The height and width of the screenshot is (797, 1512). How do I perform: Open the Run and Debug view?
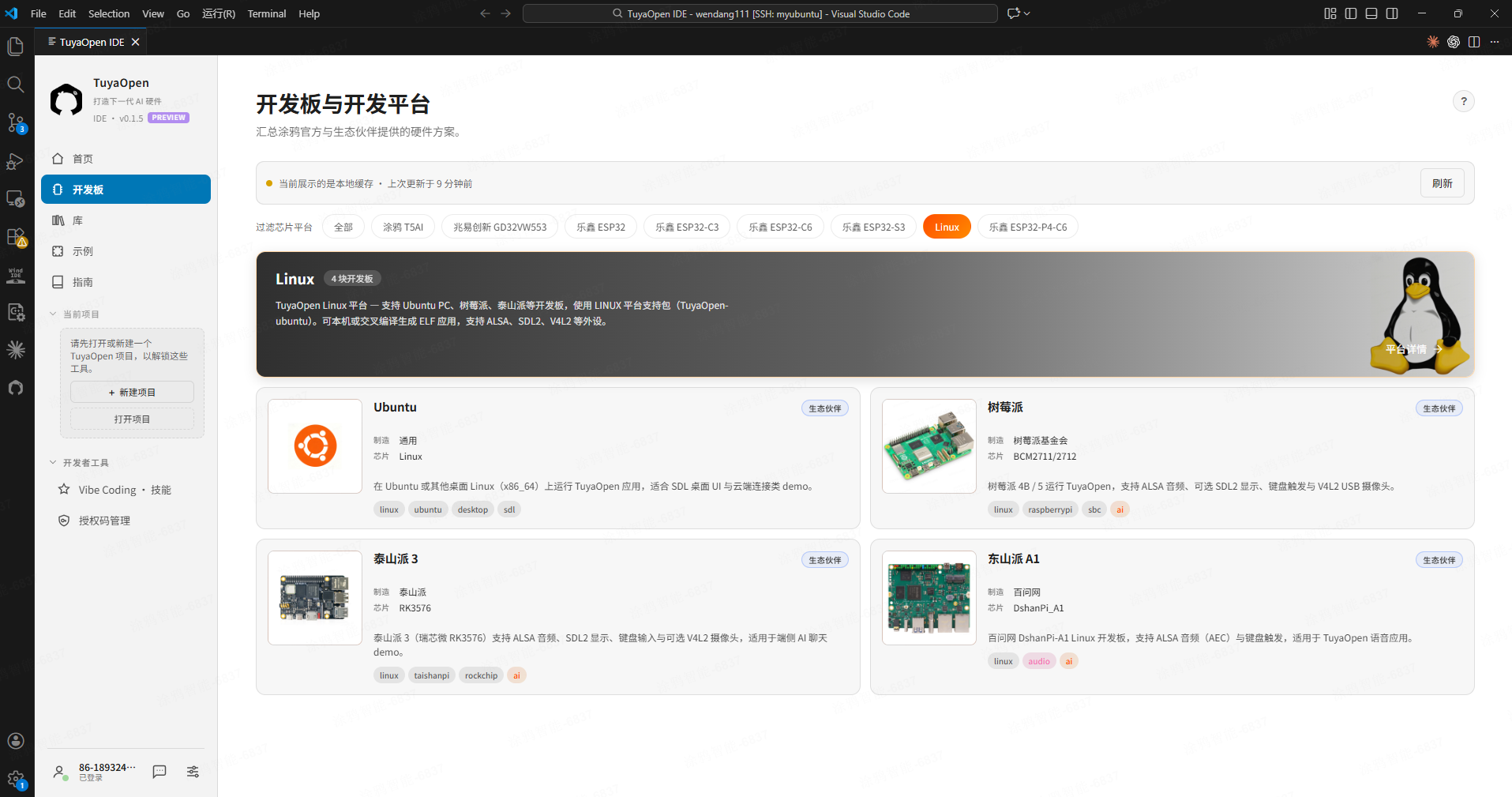[16, 160]
